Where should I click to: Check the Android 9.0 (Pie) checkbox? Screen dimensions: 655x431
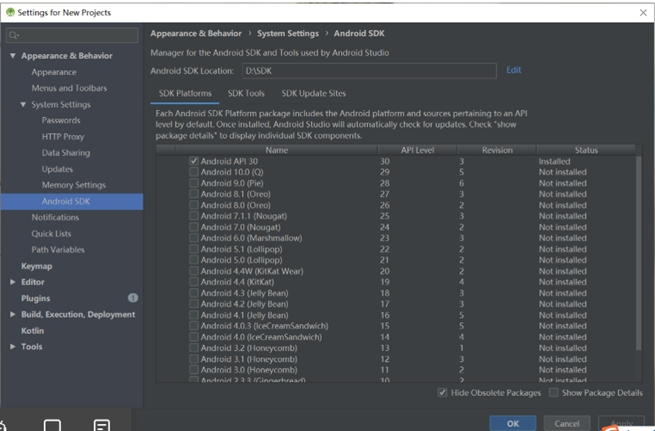click(x=194, y=183)
